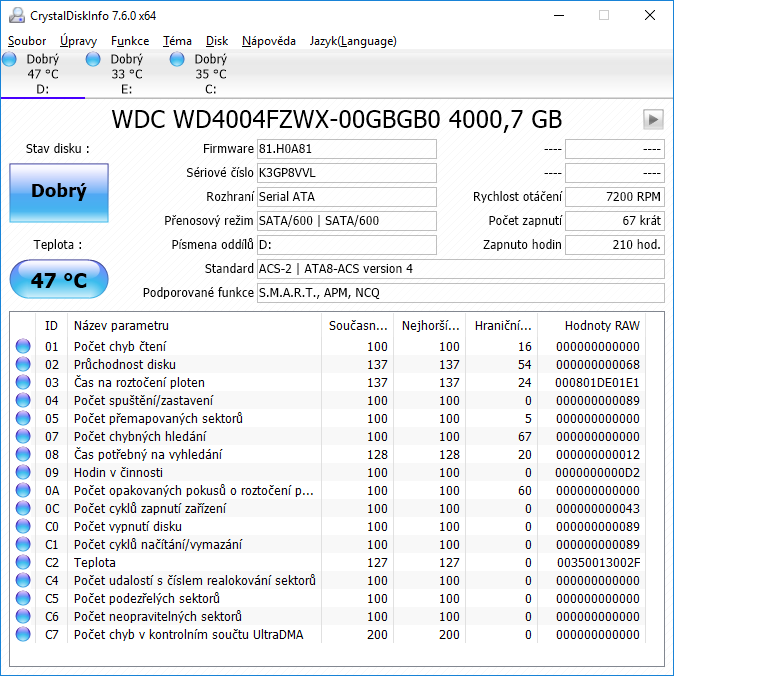Click the Hraniční... column header
This screenshot has height=676, width=768.
[502, 326]
